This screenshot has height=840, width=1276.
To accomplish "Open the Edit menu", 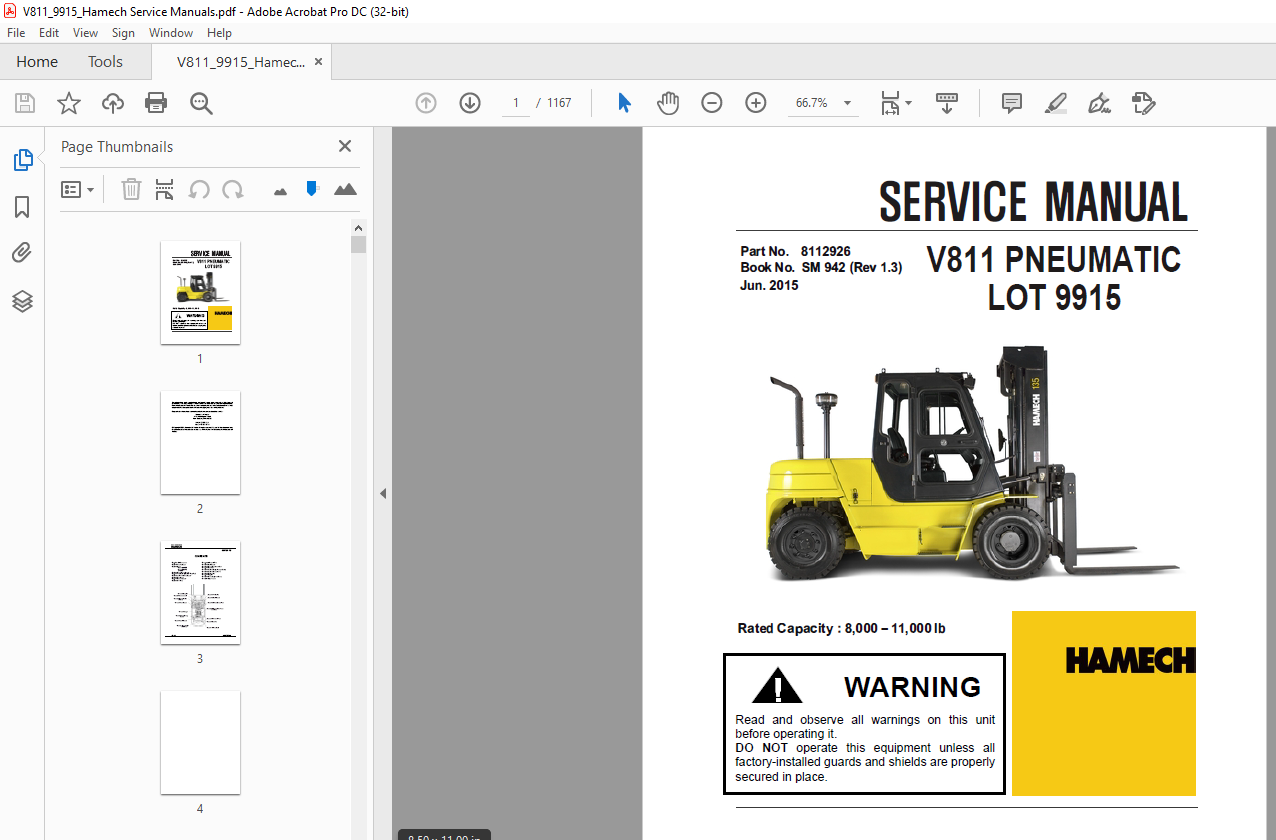I will coord(49,33).
